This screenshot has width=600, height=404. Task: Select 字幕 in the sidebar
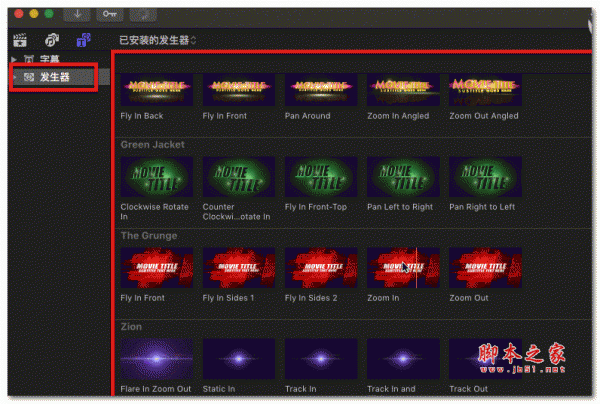coord(49,59)
